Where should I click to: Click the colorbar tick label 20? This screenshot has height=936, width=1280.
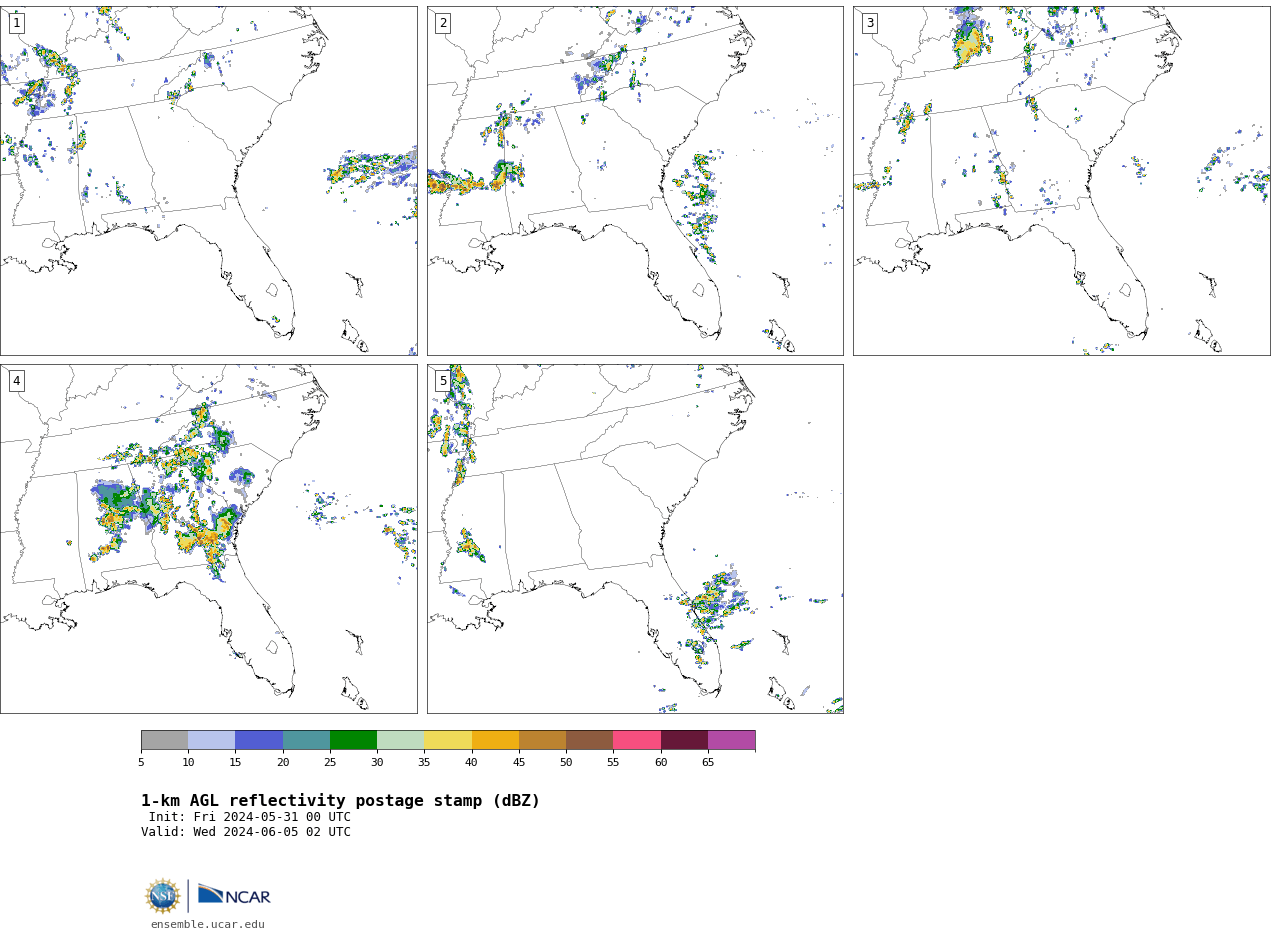[283, 762]
